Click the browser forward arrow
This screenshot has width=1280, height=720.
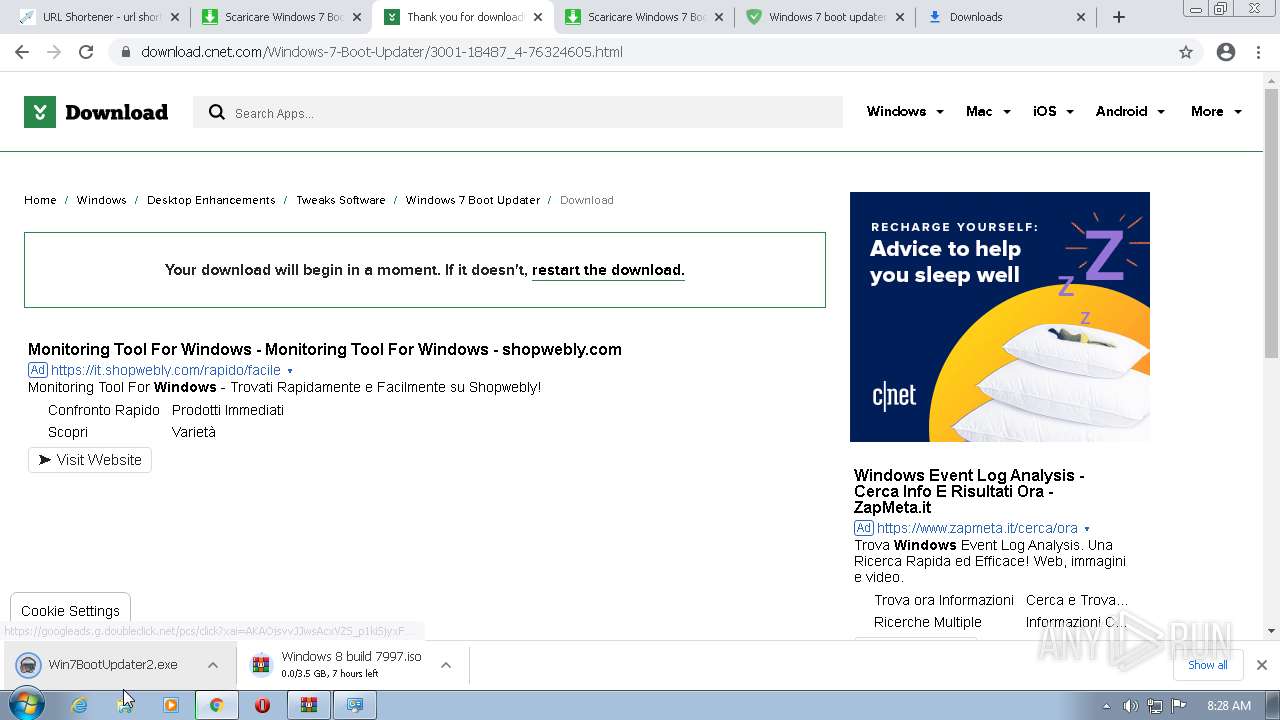[x=54, y=52]
